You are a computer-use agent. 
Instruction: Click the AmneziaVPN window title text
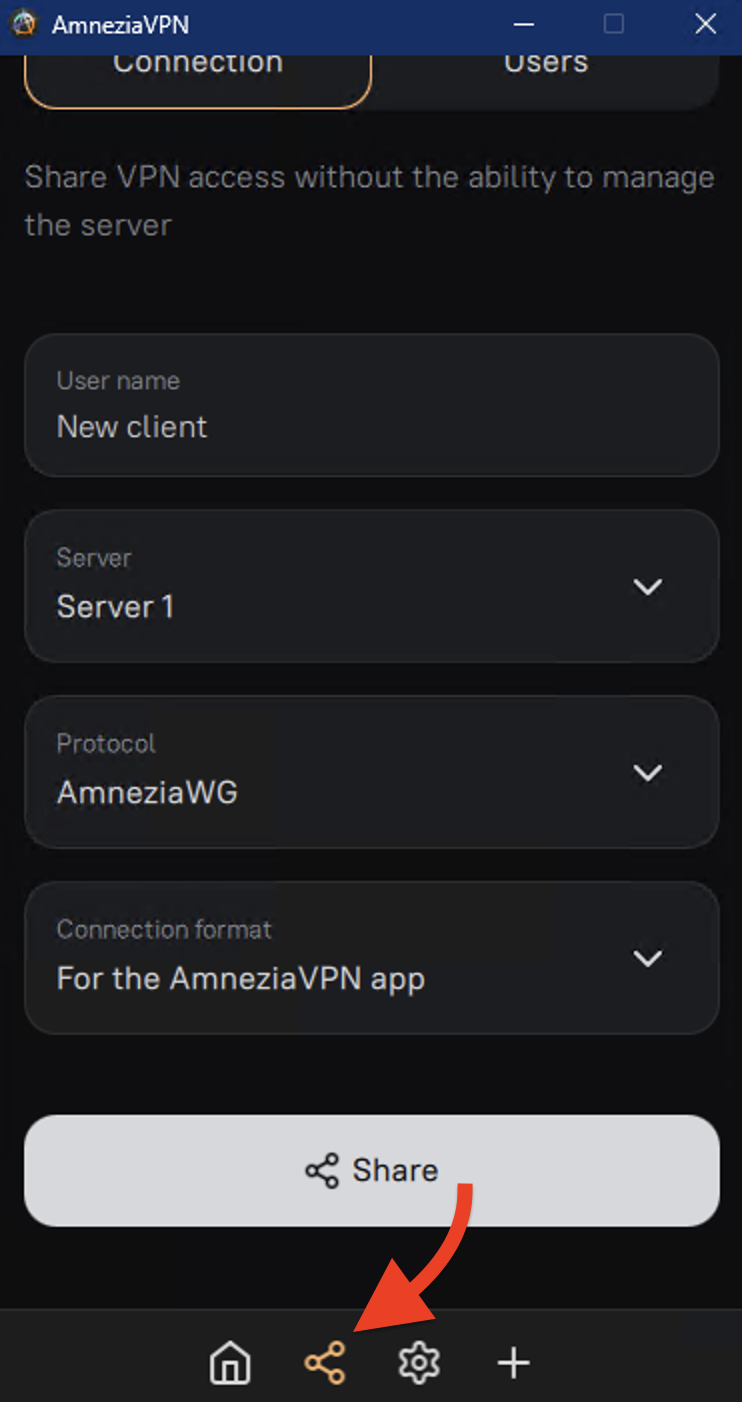tap(120, 24)
